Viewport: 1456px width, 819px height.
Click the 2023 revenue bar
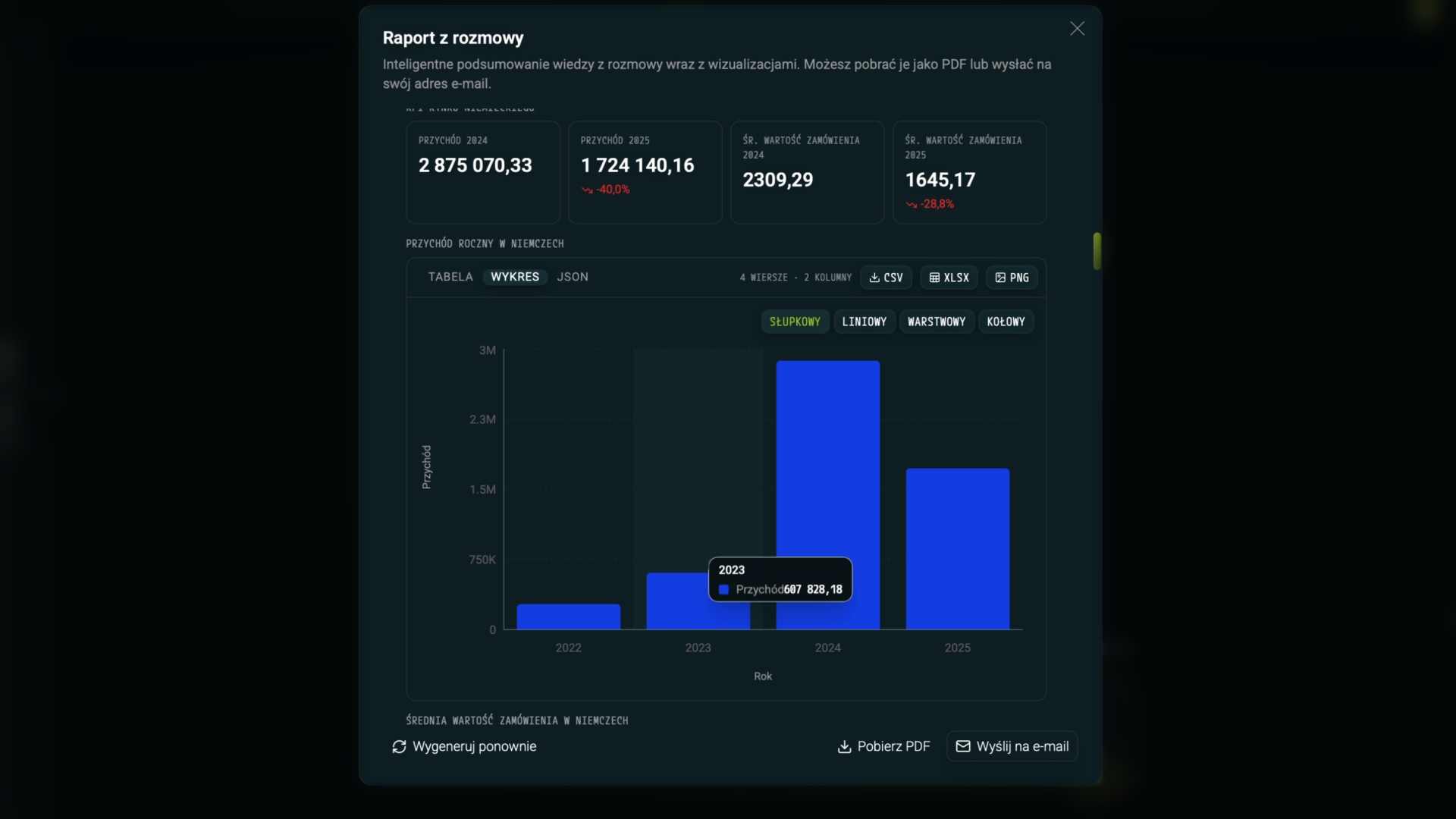676,601
